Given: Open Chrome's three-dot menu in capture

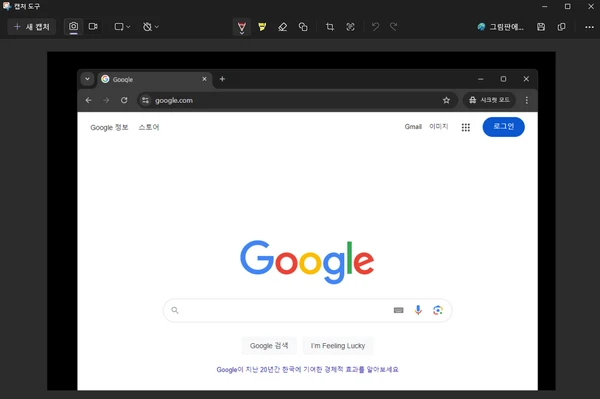Looking at the screenshot, I should 527,100.
